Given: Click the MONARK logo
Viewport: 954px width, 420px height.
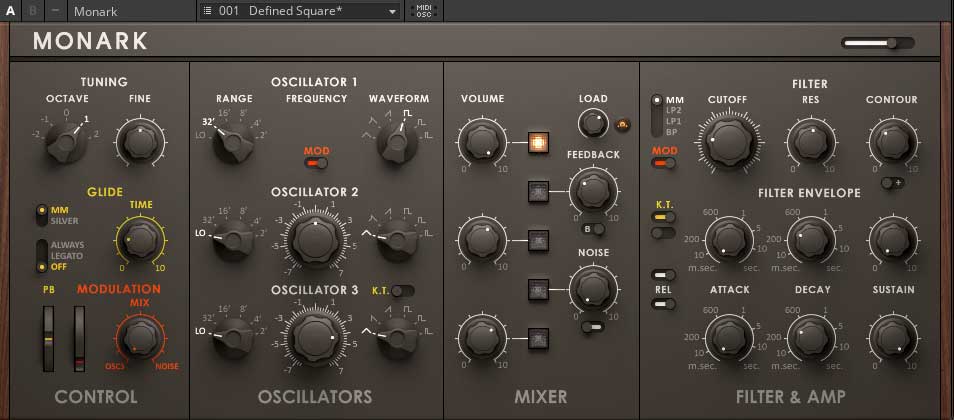Looking at the screenshot, I should pos(91,41).
